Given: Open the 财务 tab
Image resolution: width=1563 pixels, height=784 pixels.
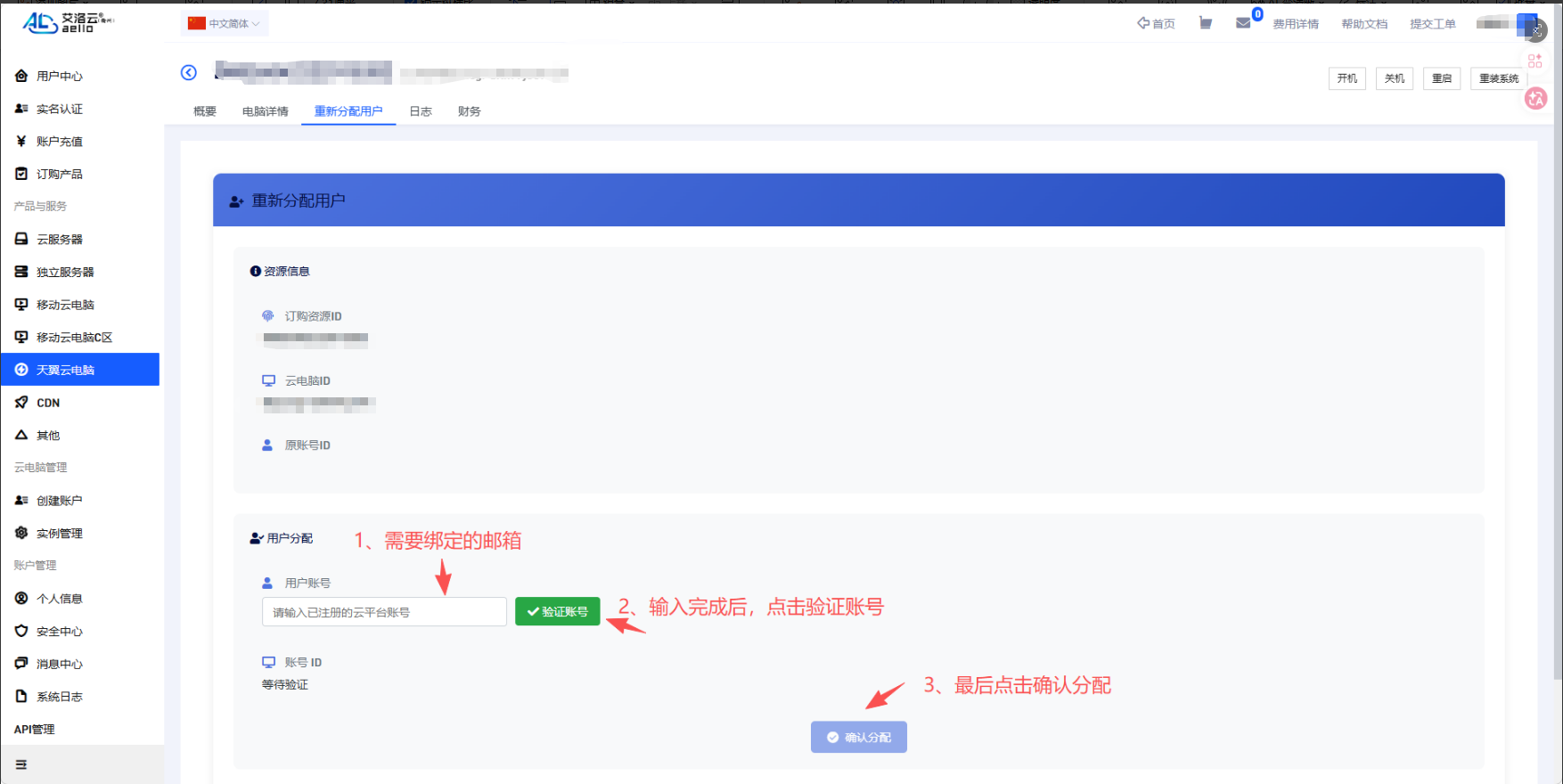Looking at the screenshot, I should [x=469, y=111].
